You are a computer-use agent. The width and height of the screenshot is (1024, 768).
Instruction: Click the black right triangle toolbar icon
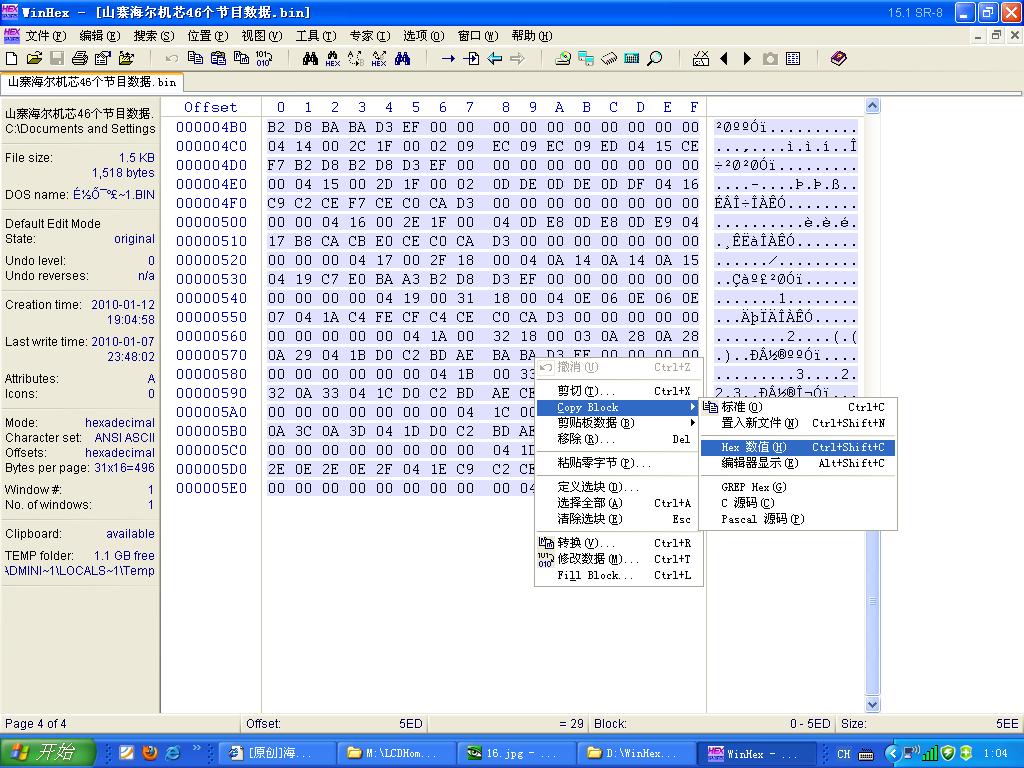747,59
